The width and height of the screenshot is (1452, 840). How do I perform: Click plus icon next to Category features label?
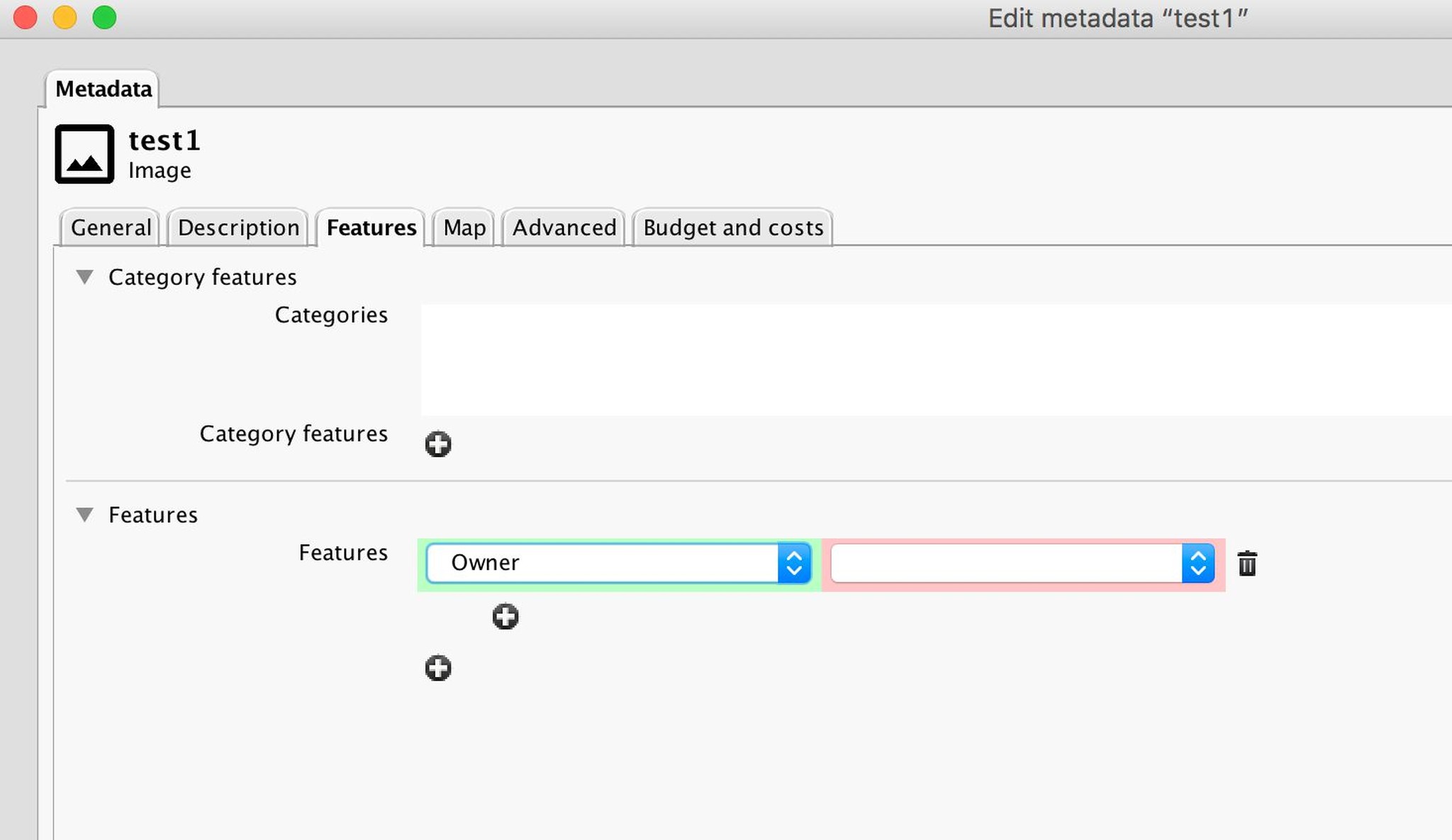pyautogui.click(x=437, y=444)
